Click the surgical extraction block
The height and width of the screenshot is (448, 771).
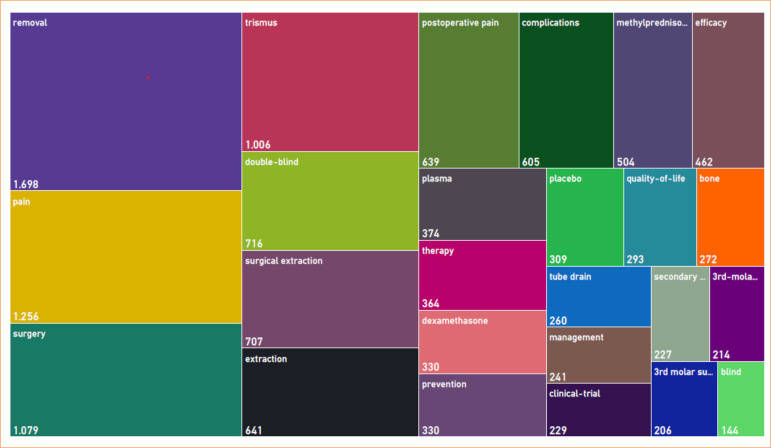[x=330, y=299]
